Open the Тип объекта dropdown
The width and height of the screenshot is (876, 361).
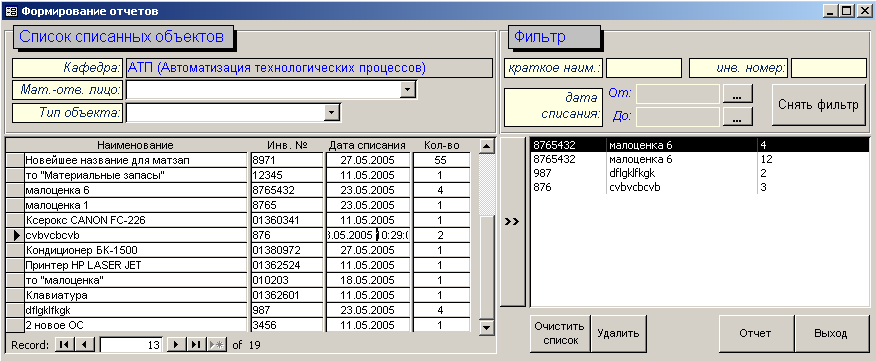point(332,112)
